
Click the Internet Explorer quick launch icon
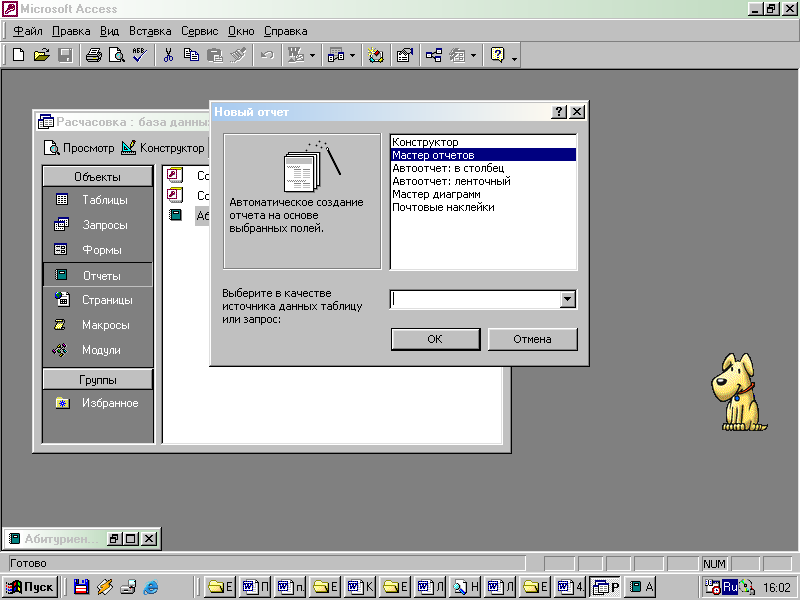pos(151,587)
